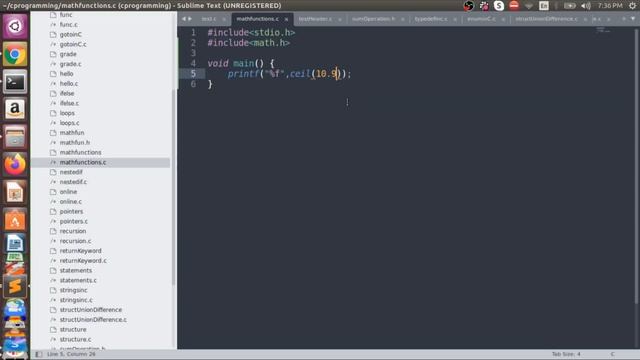Open statements.c from the sidebar
This screenshot has width=640, height=360.
pyautogui.click(x=78, y=280)
